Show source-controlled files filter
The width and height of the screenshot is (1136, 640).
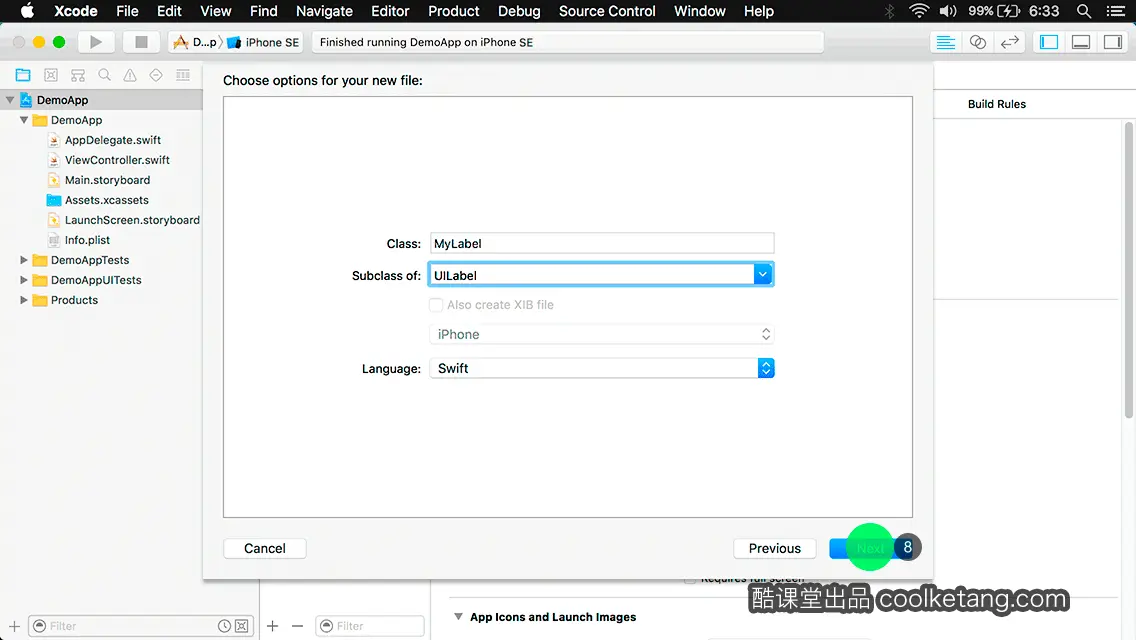click(242, 626)
